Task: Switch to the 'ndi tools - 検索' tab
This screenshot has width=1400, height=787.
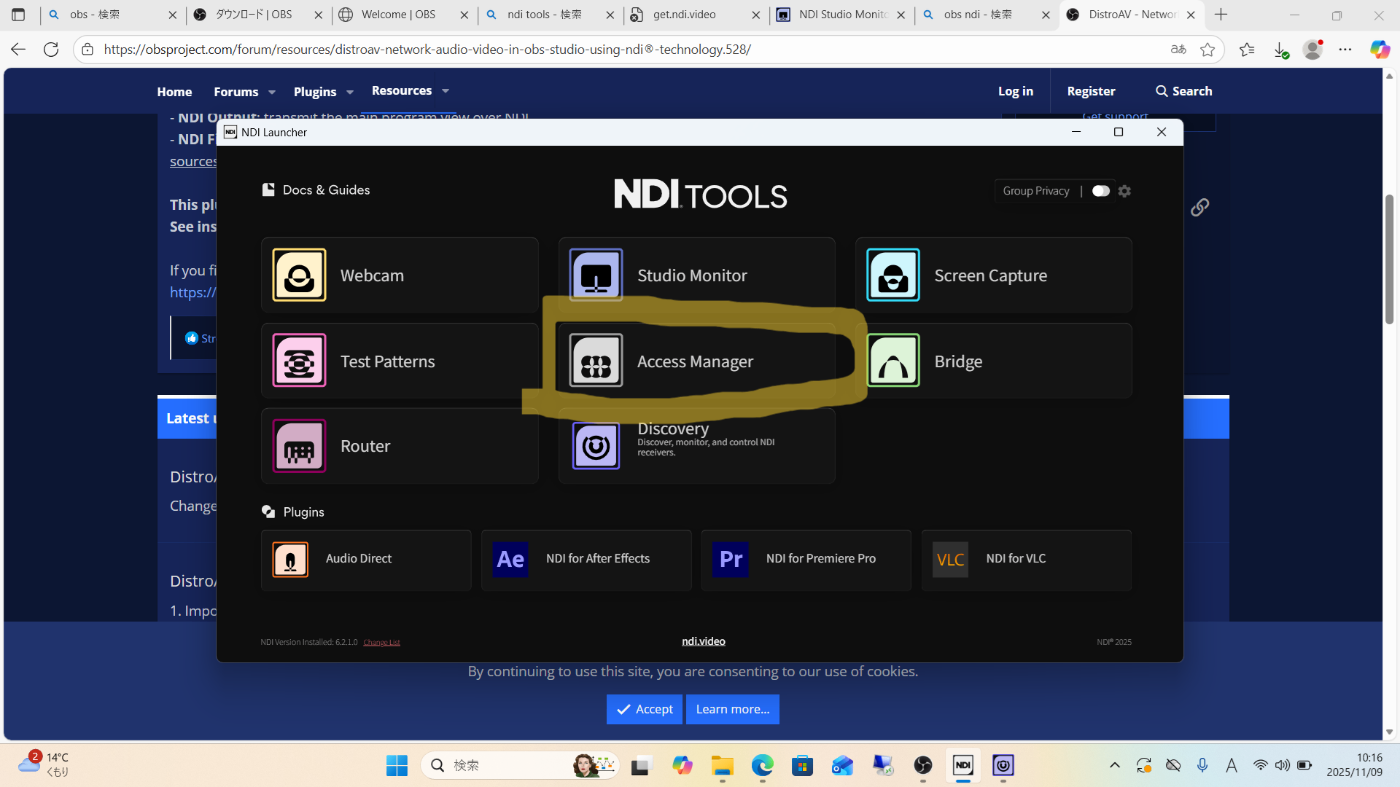Action: (x=550, y=15)
